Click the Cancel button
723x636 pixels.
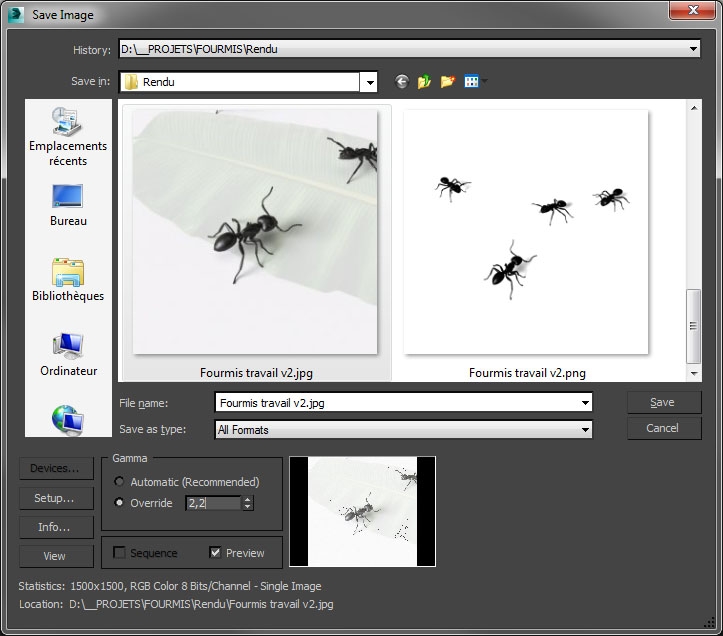point(664,428)
